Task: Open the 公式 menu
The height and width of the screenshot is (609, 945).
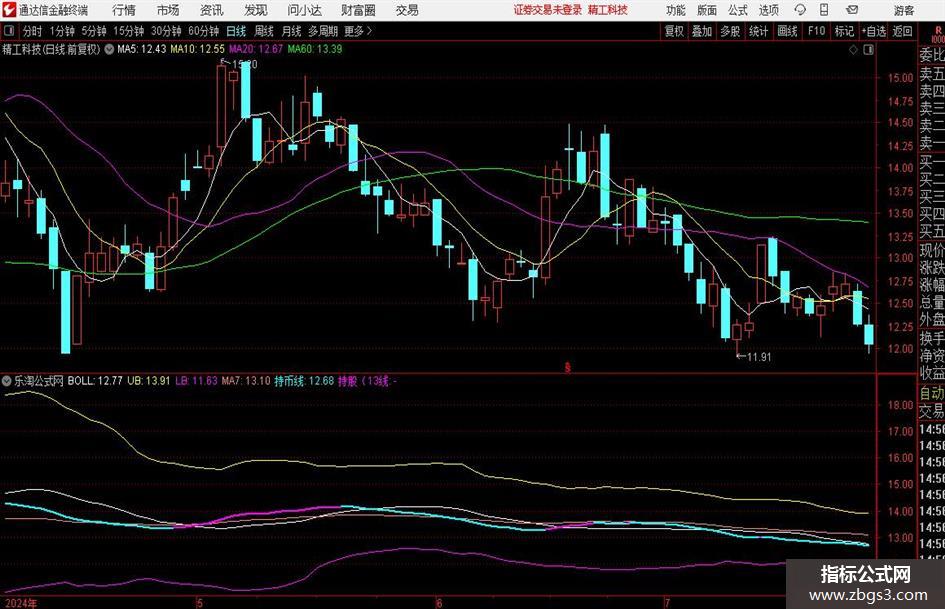Action: pos(737,10)
